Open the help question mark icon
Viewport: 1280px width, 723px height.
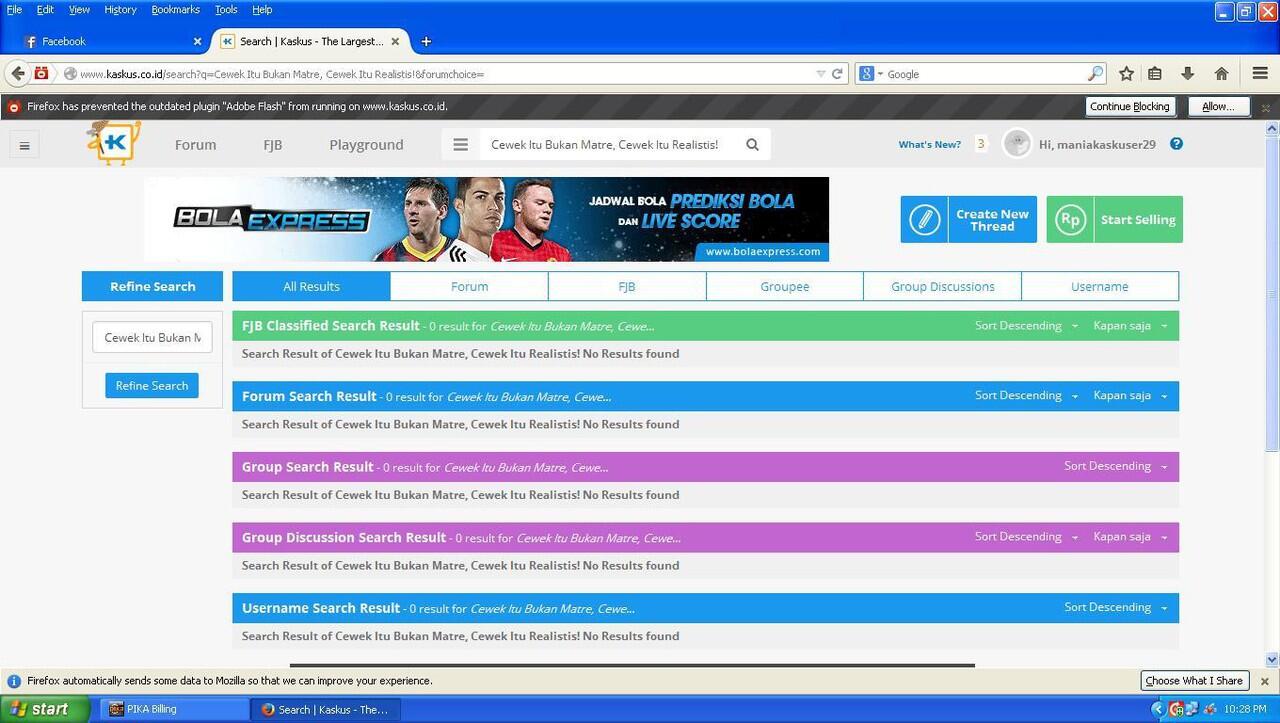point(1176,144)
